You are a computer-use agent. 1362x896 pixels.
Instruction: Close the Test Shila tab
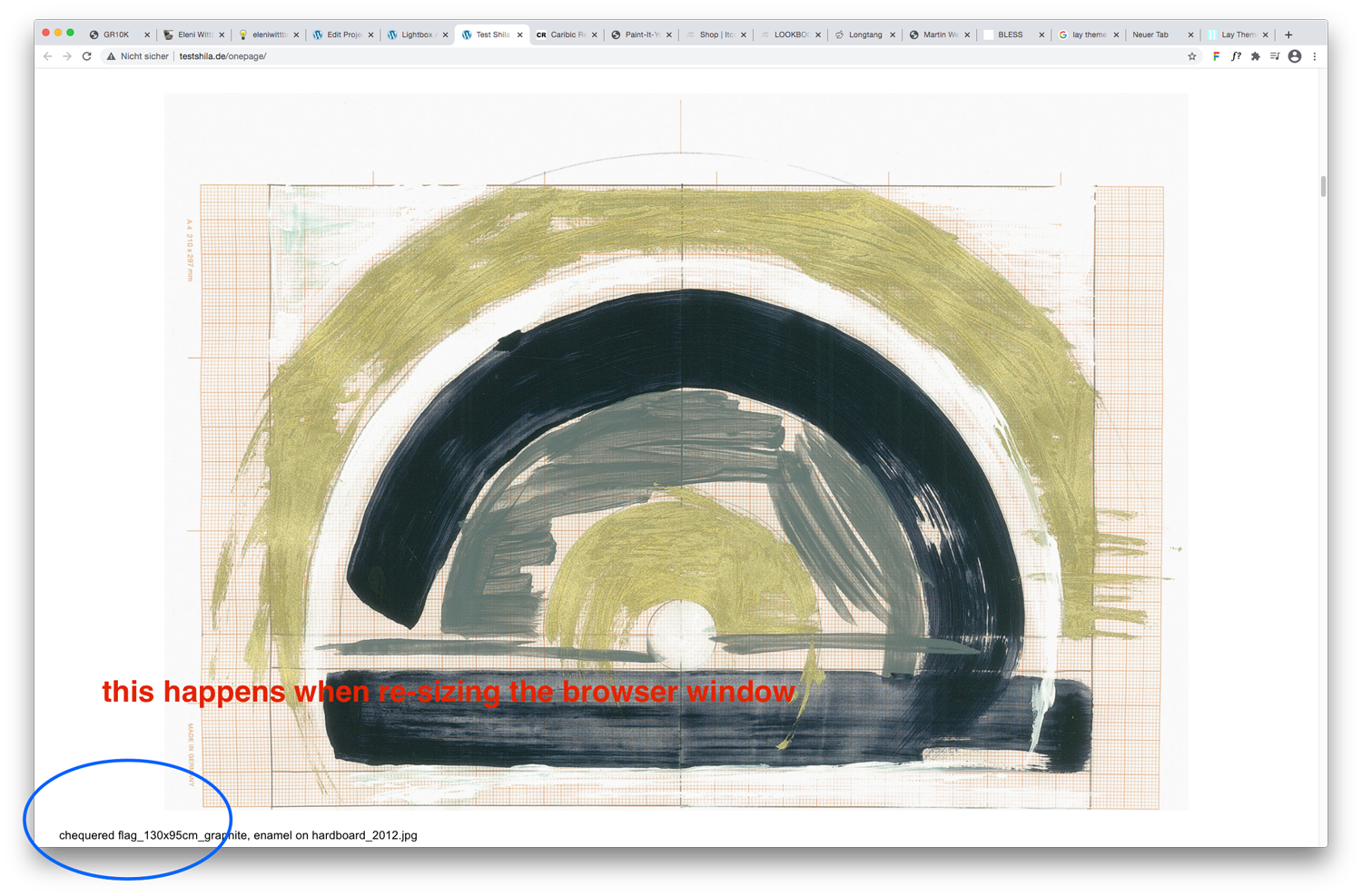click(520, 34)
